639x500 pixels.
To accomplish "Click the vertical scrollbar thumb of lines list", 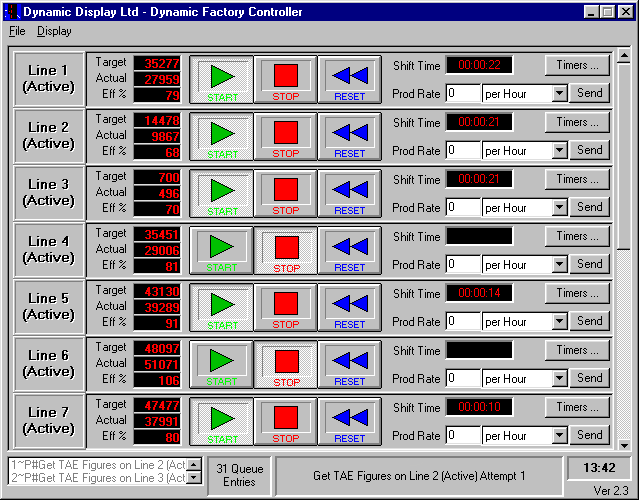I will pyautogui.click(x=624, y=156).
